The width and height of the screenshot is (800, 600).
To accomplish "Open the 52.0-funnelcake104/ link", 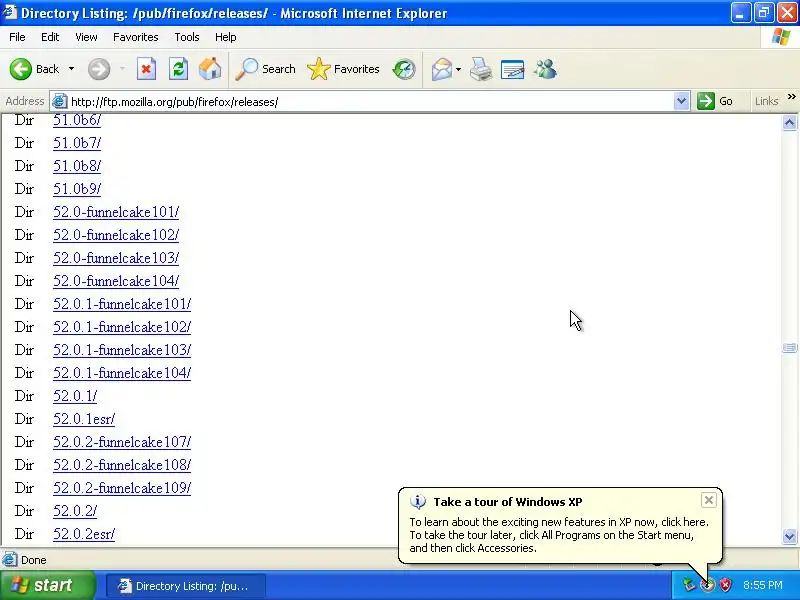I will click(116, 281).
